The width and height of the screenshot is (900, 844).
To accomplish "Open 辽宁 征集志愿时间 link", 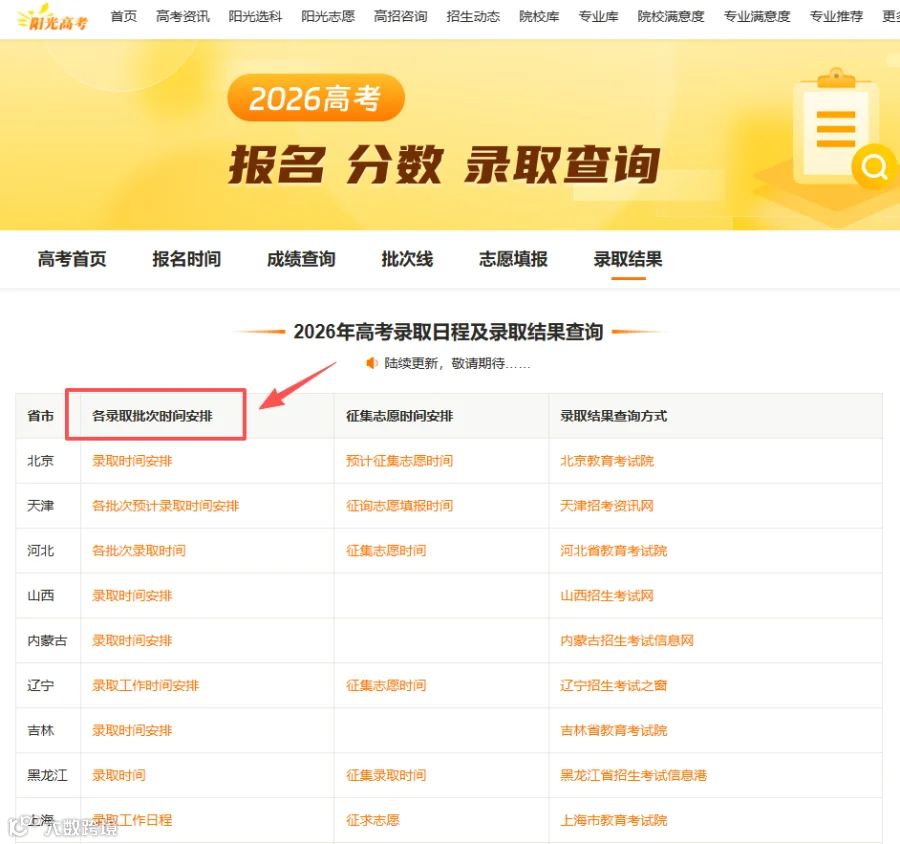I will (x=386, y=685).
